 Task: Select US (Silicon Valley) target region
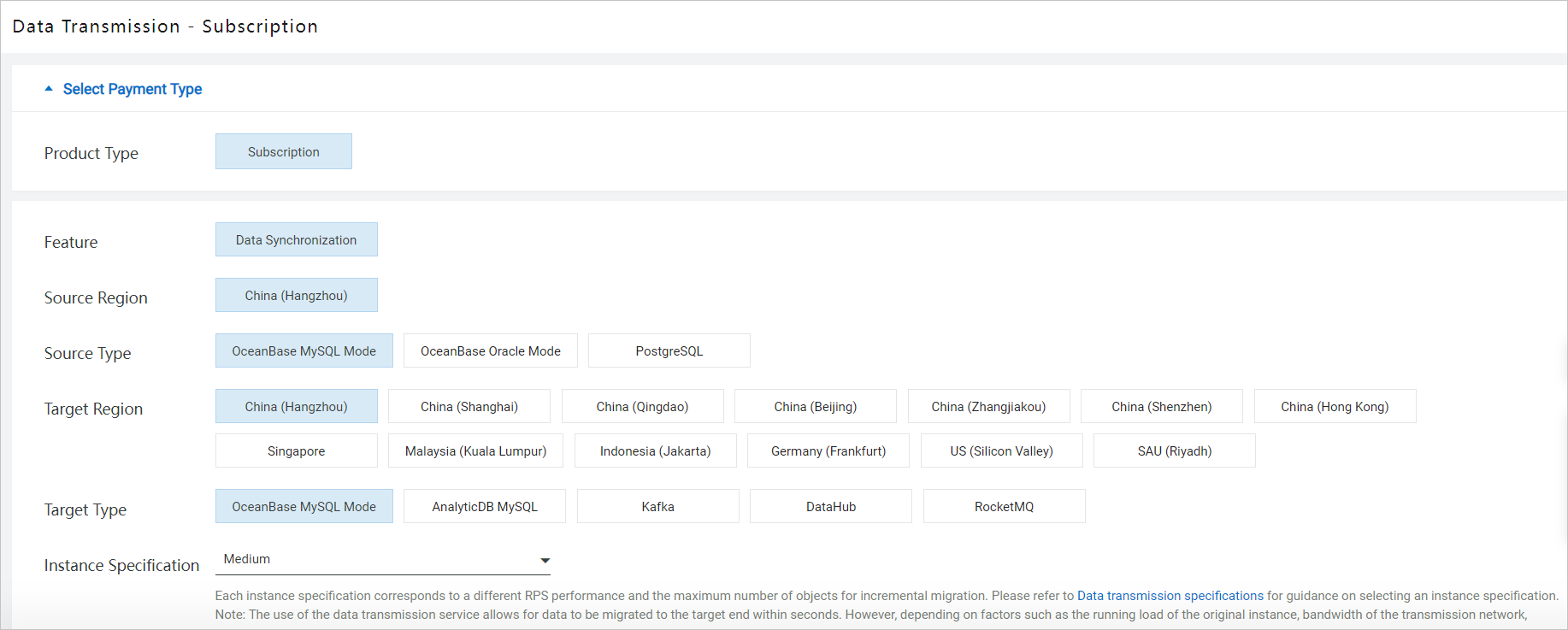point(1001,451)
